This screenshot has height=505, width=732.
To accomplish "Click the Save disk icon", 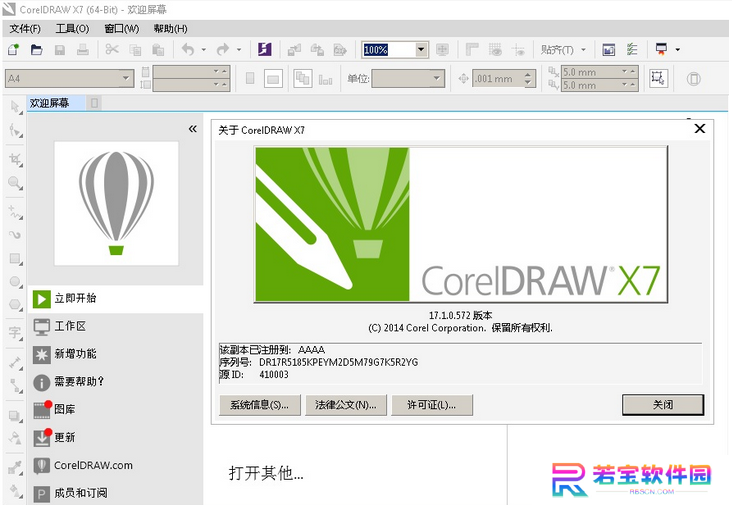I will (x=60, y=49).
